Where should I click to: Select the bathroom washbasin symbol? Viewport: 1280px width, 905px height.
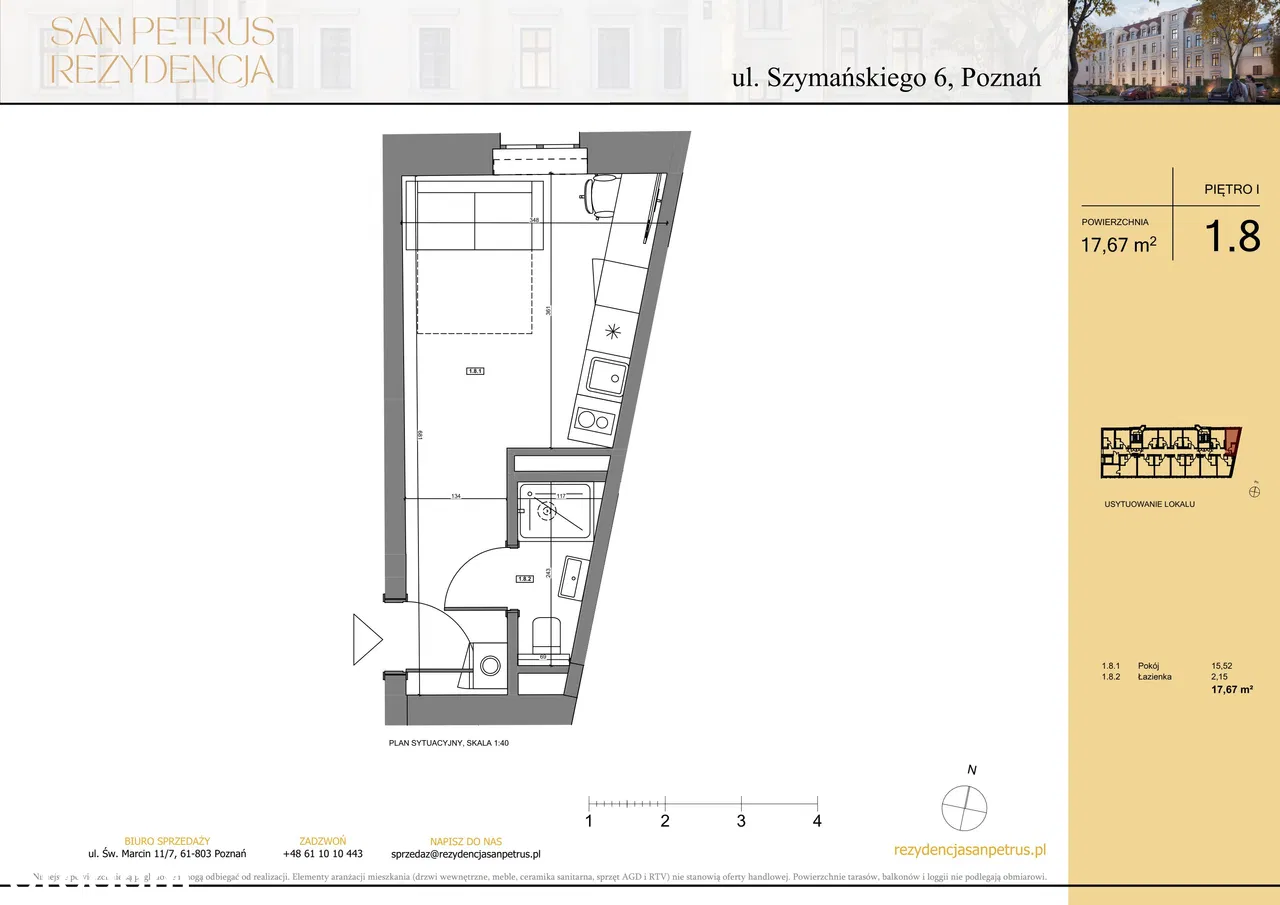575,578
